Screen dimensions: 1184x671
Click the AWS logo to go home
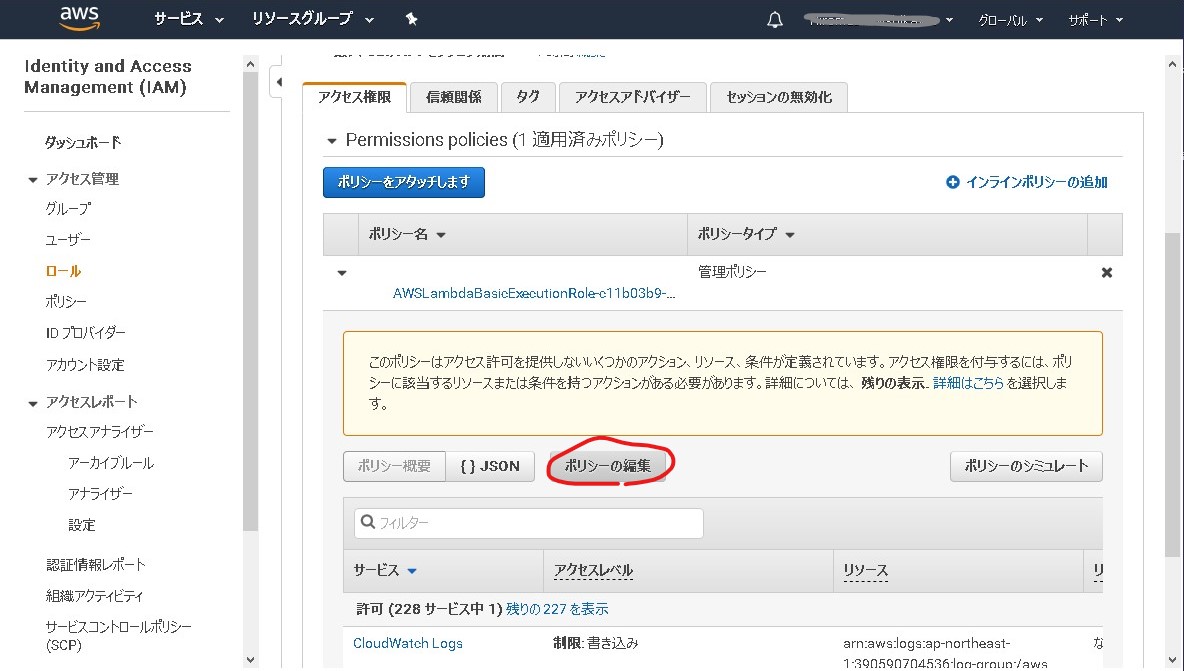(78, 18)
